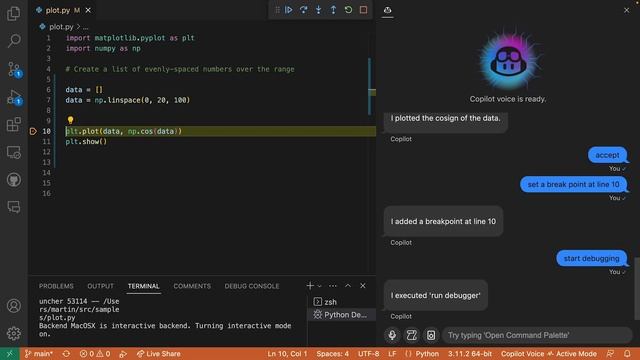Select the 3.11.2 64-bit Python interpreter
The width and height of the screenshot is (640, 360).
tap(470, 354)
